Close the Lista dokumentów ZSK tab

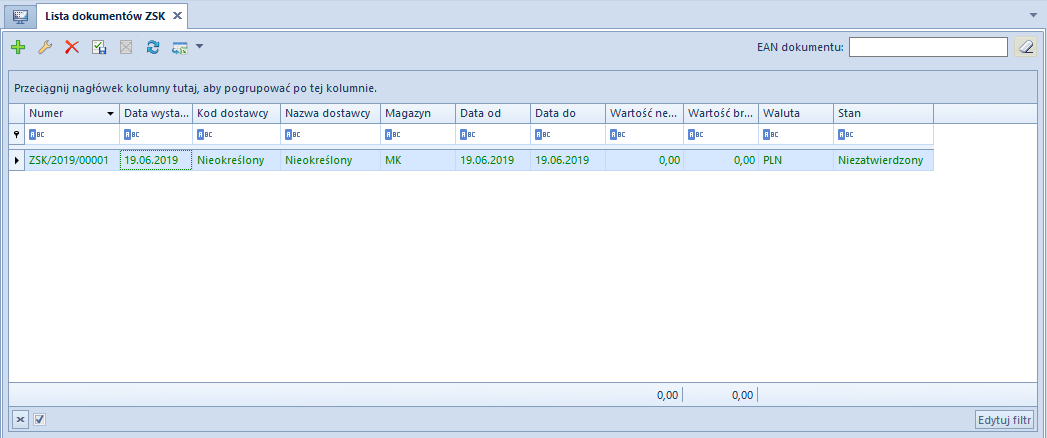coord(177,15)
